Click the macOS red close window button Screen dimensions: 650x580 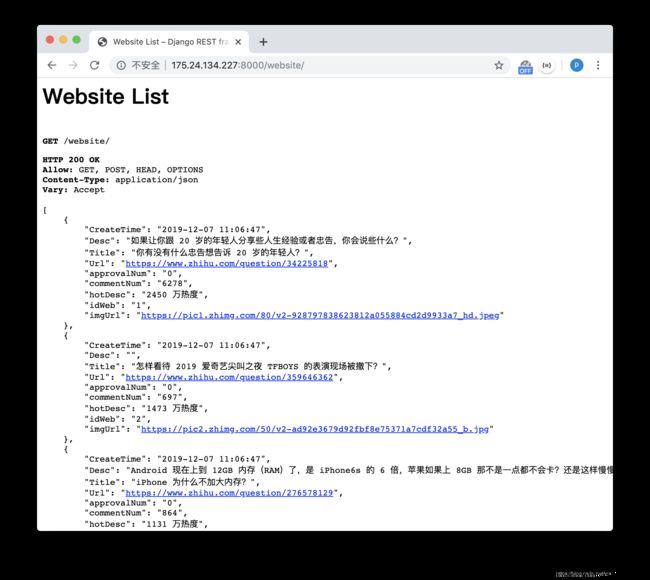(50, 39)
